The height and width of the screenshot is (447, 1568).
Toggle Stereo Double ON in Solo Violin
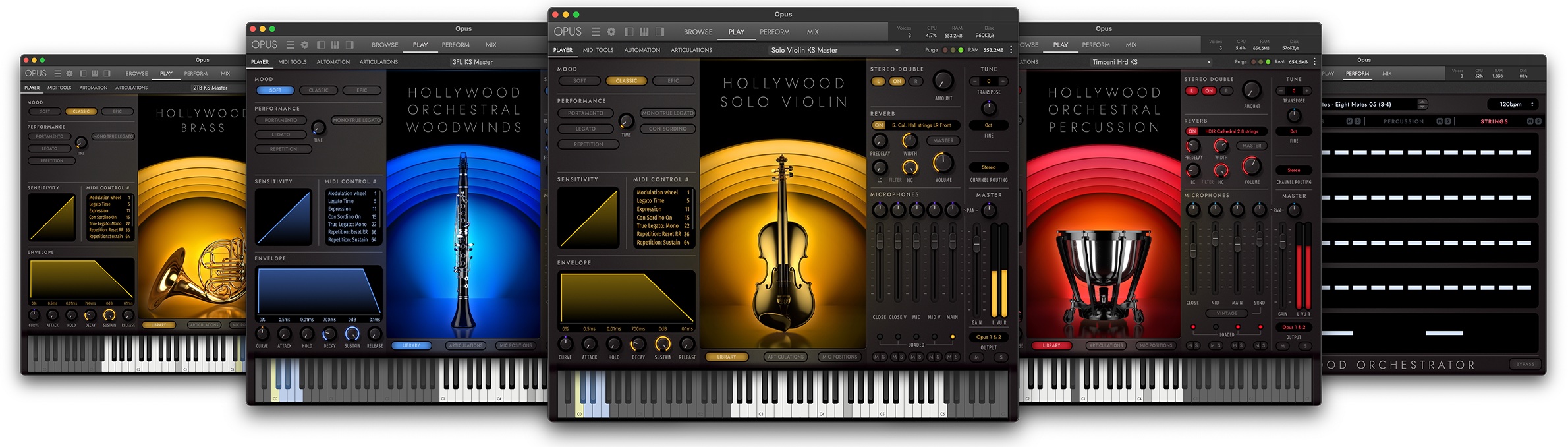pyautogui.click(x=897, y=82)
